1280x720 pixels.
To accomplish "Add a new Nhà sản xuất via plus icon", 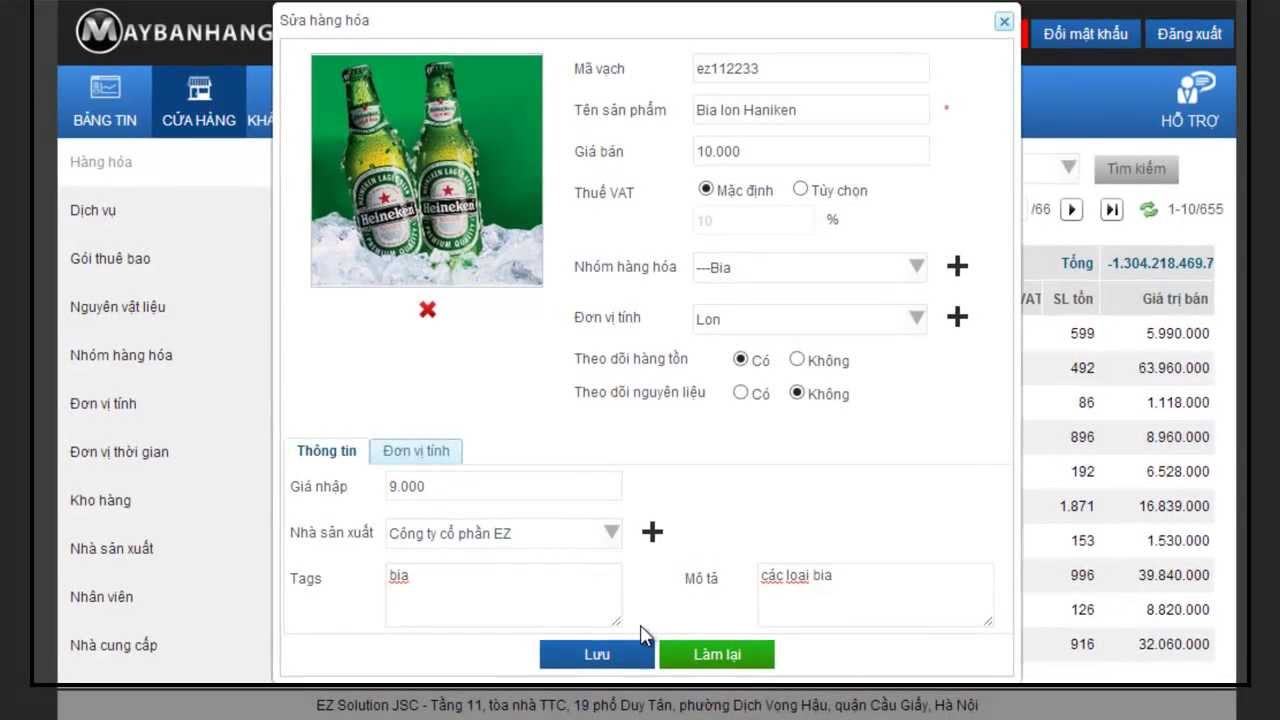I will tap(652, 532).
